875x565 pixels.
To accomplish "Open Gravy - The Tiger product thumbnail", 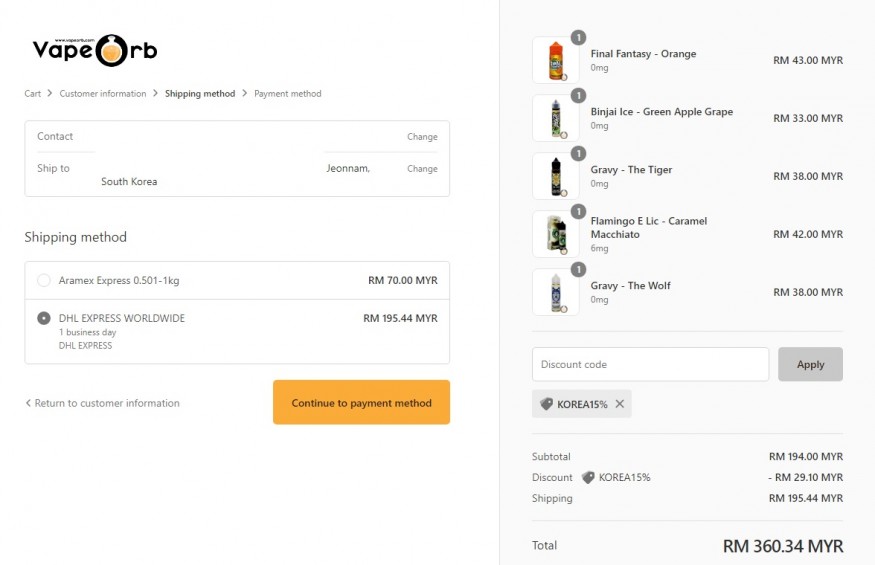I will [555, 176].
